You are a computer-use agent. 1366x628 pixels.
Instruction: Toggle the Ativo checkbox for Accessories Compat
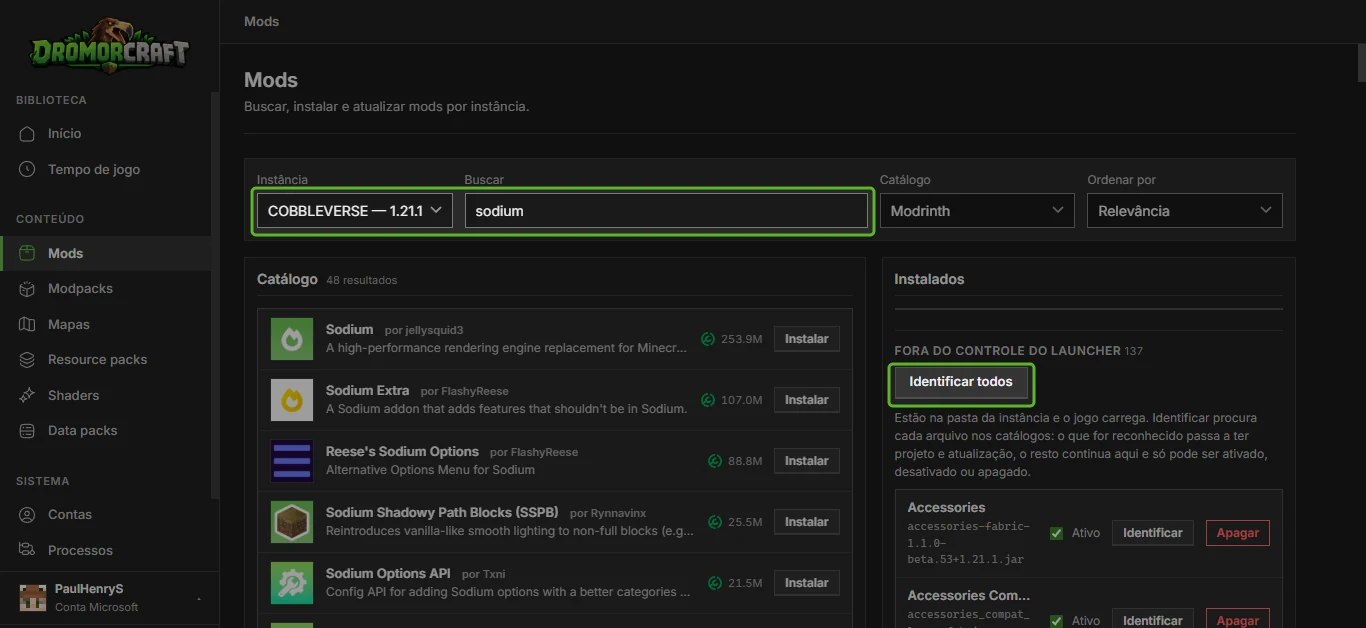point(1056,621)
